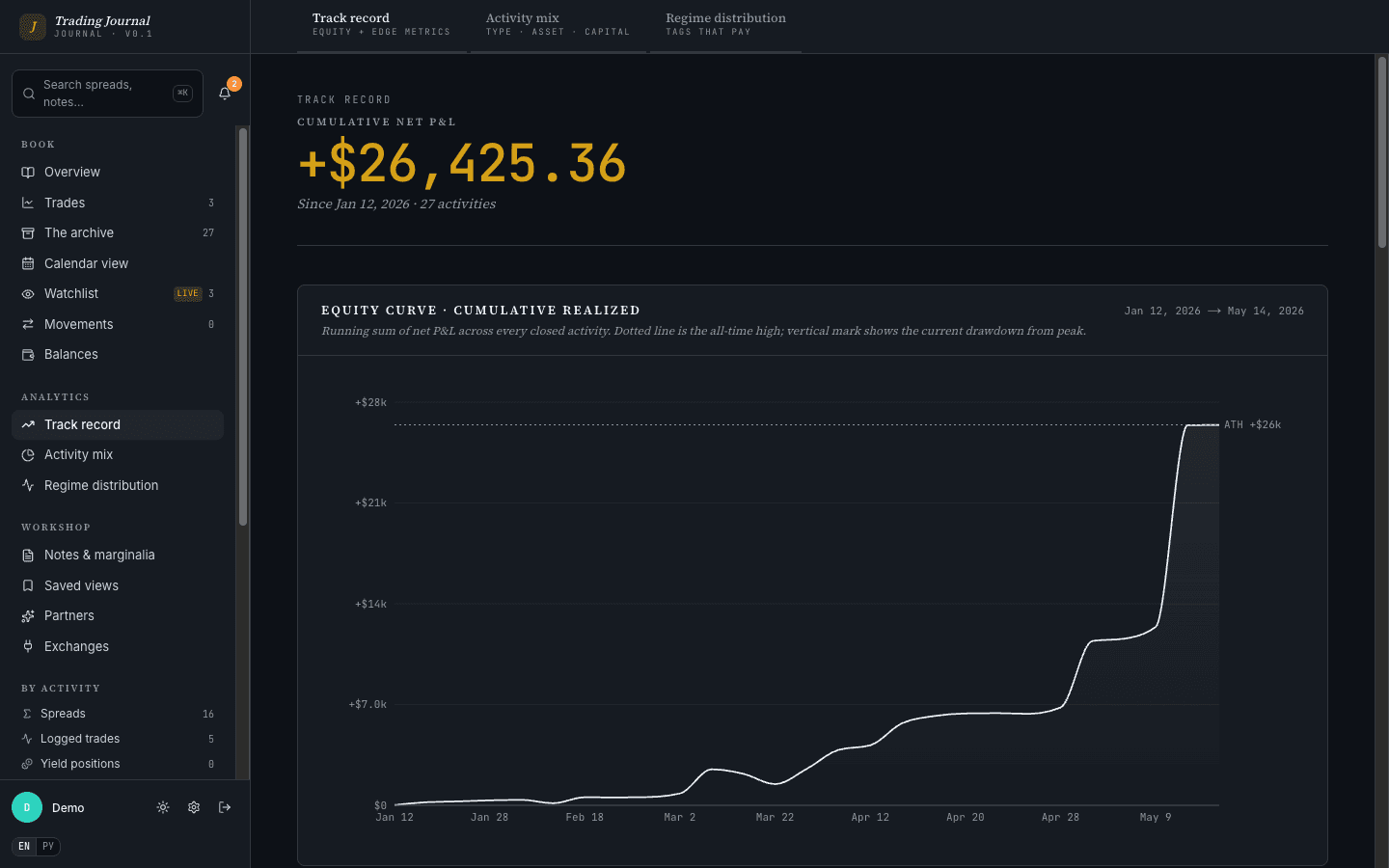1389x868 pixels.
Task: Click the Saved views bookmark icon
Action: [28, 585]
